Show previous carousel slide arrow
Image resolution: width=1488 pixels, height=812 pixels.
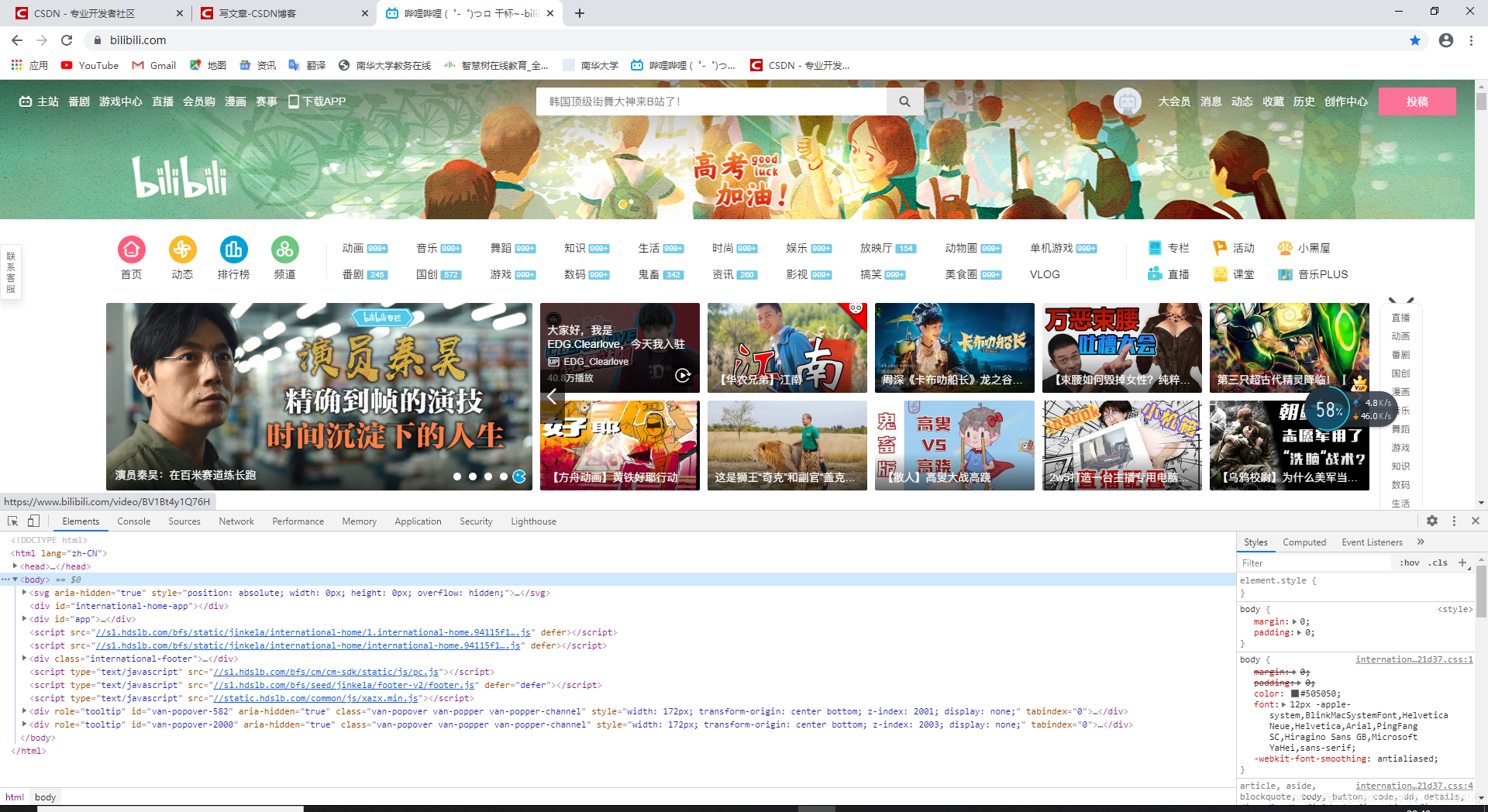[x=552, y=397]
